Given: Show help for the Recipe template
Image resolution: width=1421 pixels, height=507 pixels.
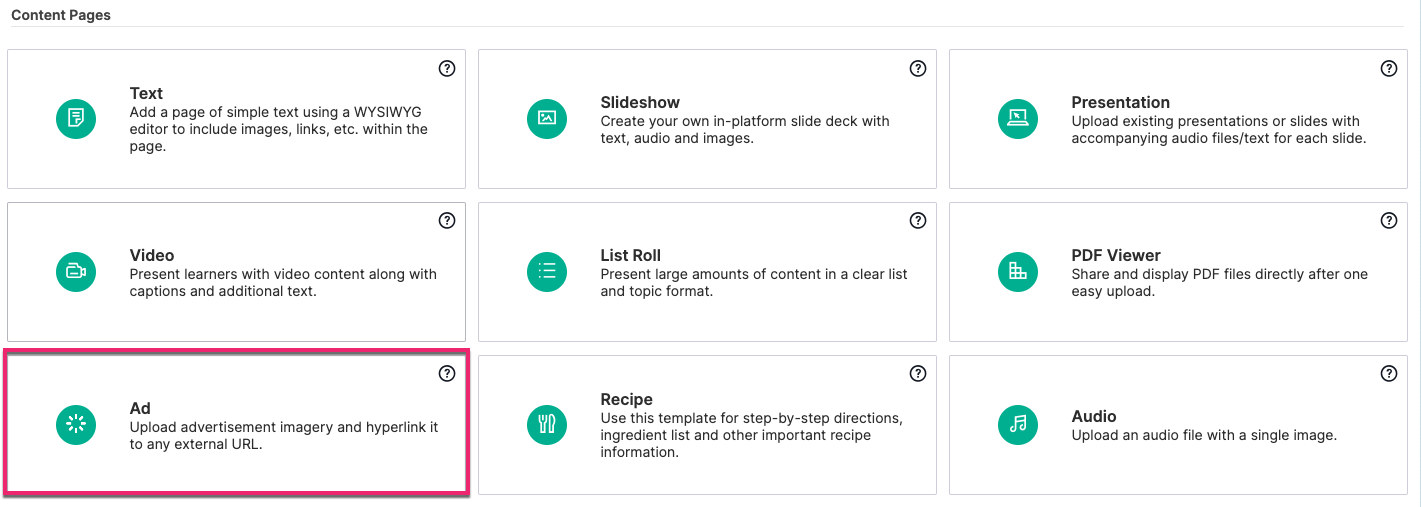Looking at the screenshot, I should pyautogui.click(x=918, y=374).
